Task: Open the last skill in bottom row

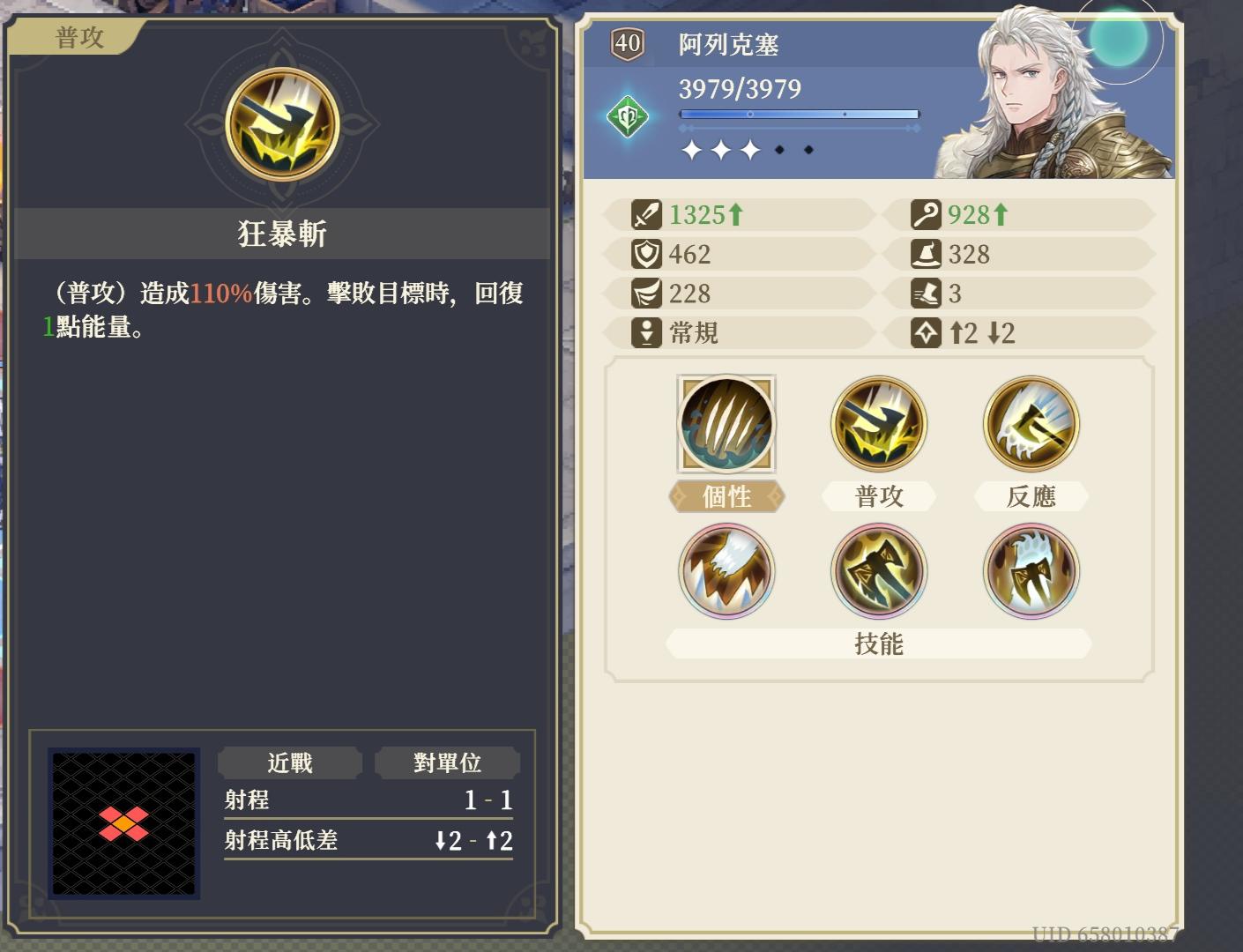Action: 1031,571
